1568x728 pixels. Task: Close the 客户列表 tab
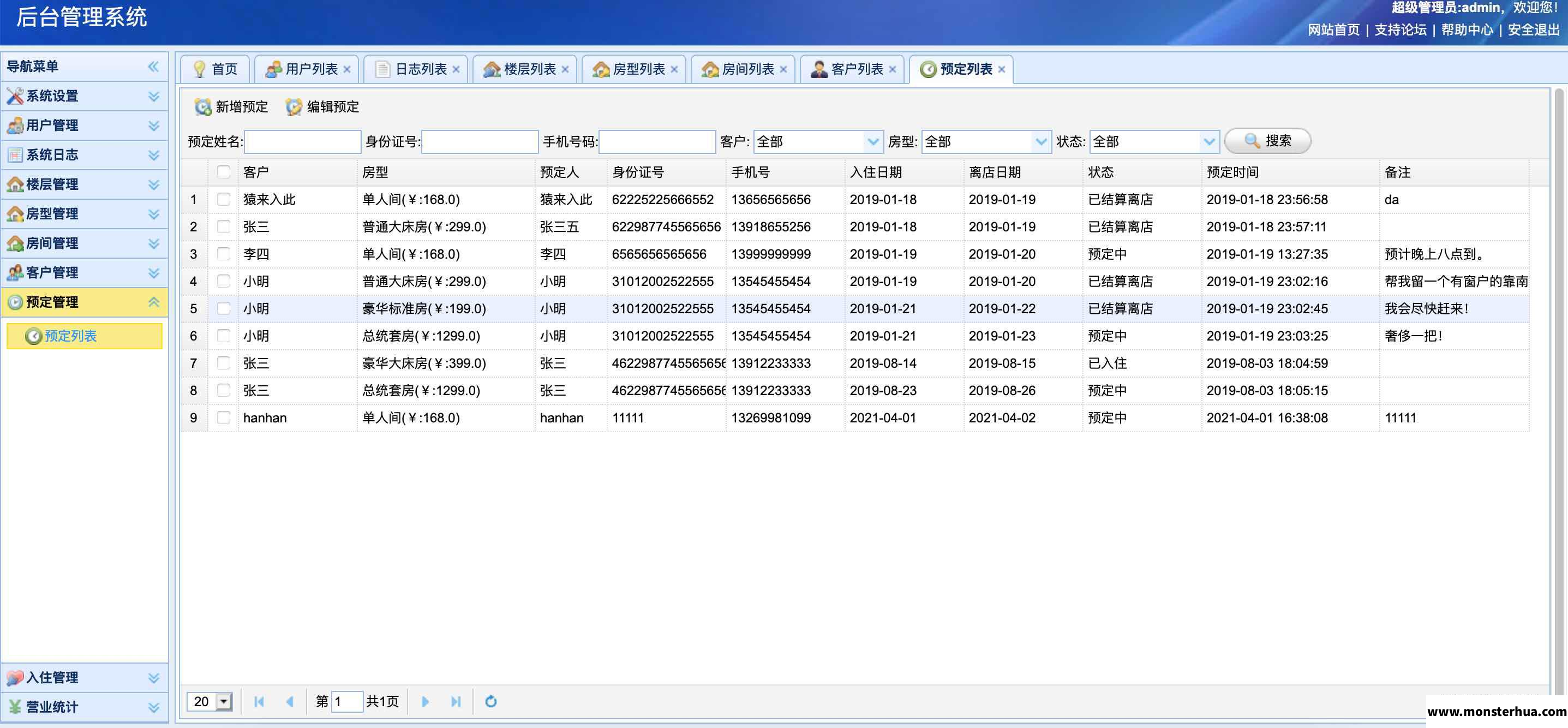[x=893, y=69]
